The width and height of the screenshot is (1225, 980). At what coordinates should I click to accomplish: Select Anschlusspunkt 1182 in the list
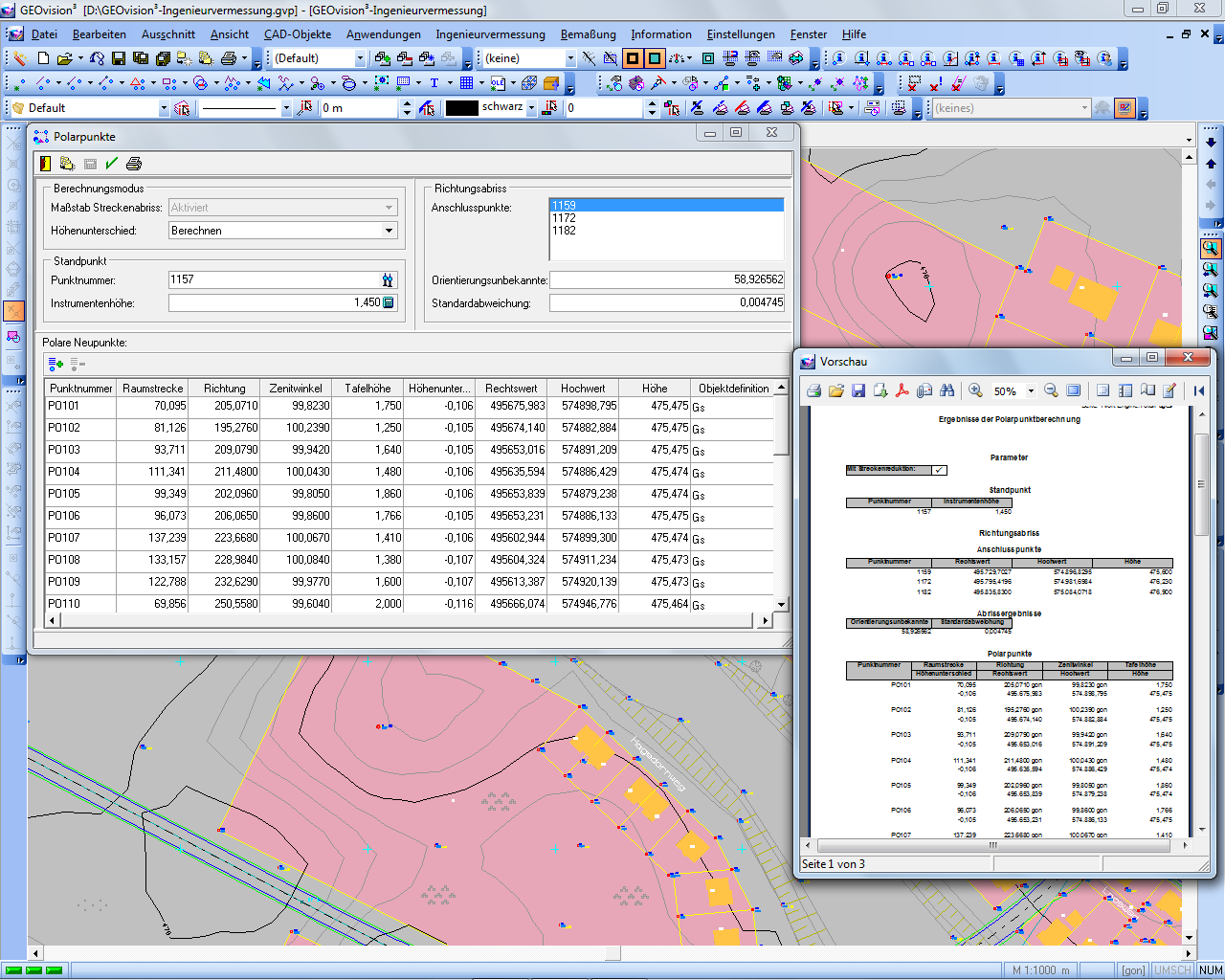tap(666, 231)
